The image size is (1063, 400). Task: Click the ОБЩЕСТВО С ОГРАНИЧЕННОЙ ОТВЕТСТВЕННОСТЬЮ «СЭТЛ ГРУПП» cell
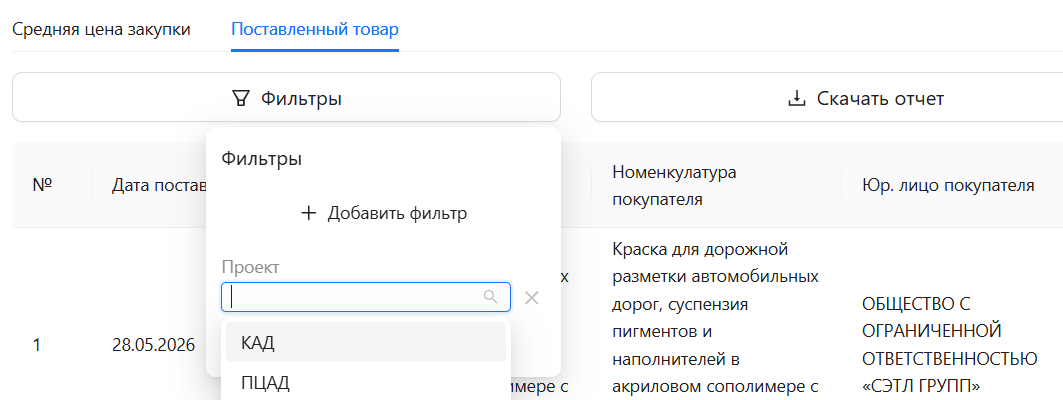(949, 345)
